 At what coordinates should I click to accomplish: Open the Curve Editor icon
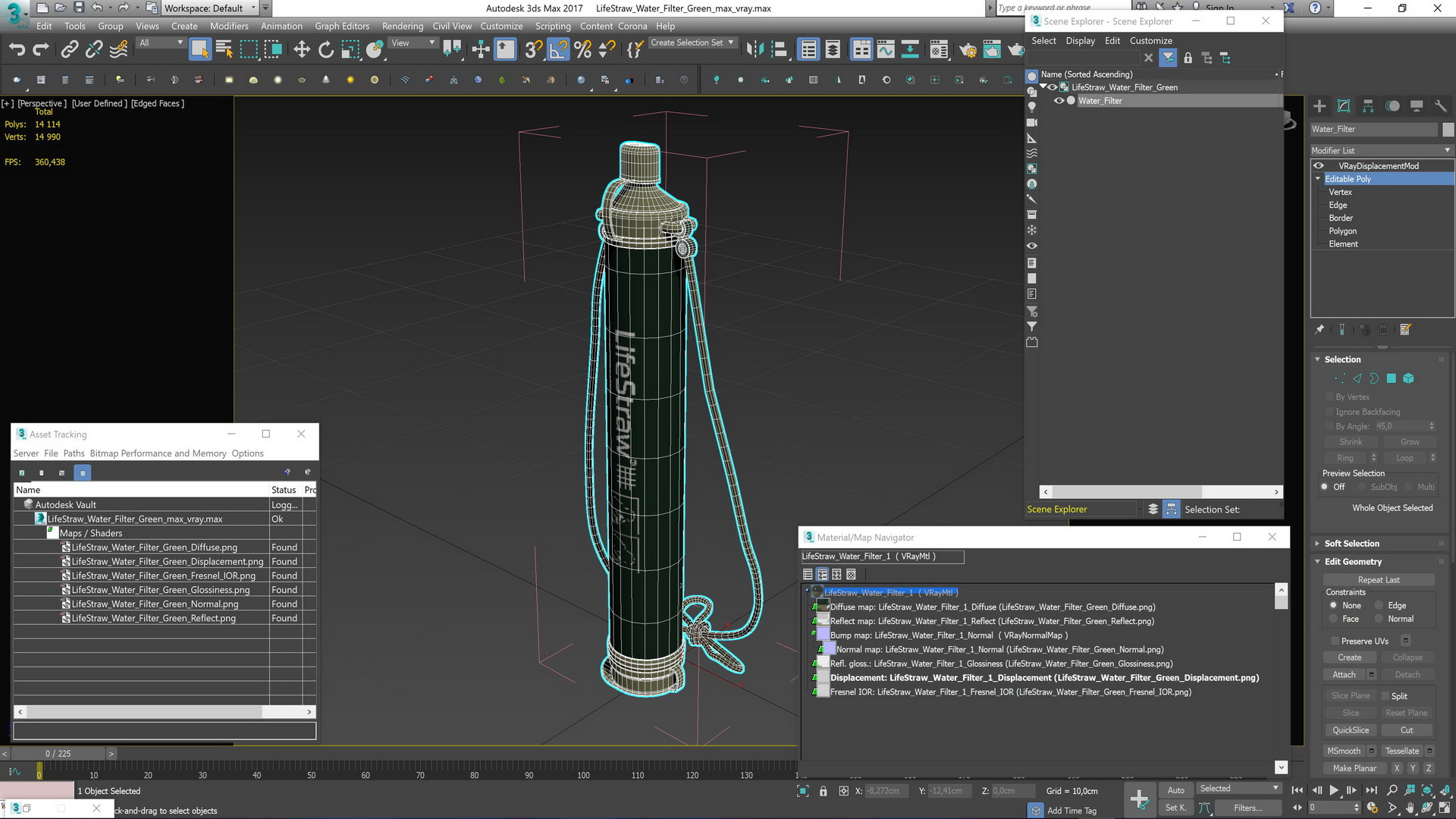click(x=886, y=50)
